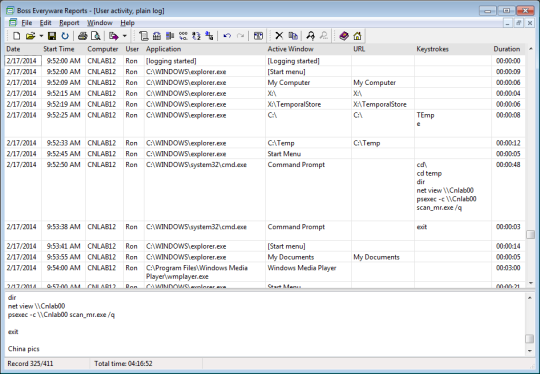Viewport: 540px width, 374px height.
Task: Click the open folder icon in the toolbar
Action: click(31, 36)
